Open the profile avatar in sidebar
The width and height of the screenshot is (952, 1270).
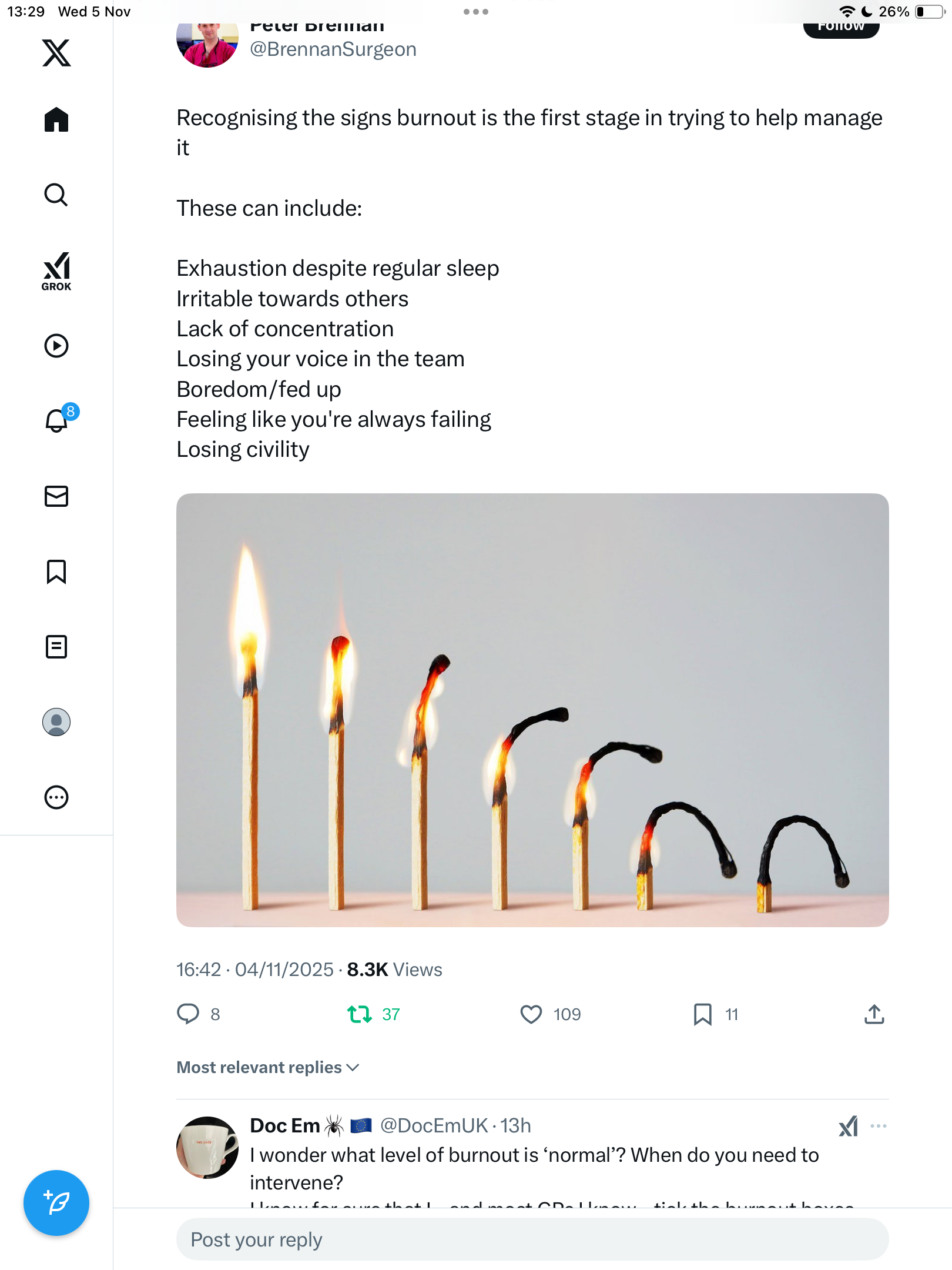click(x=56, y=722)
